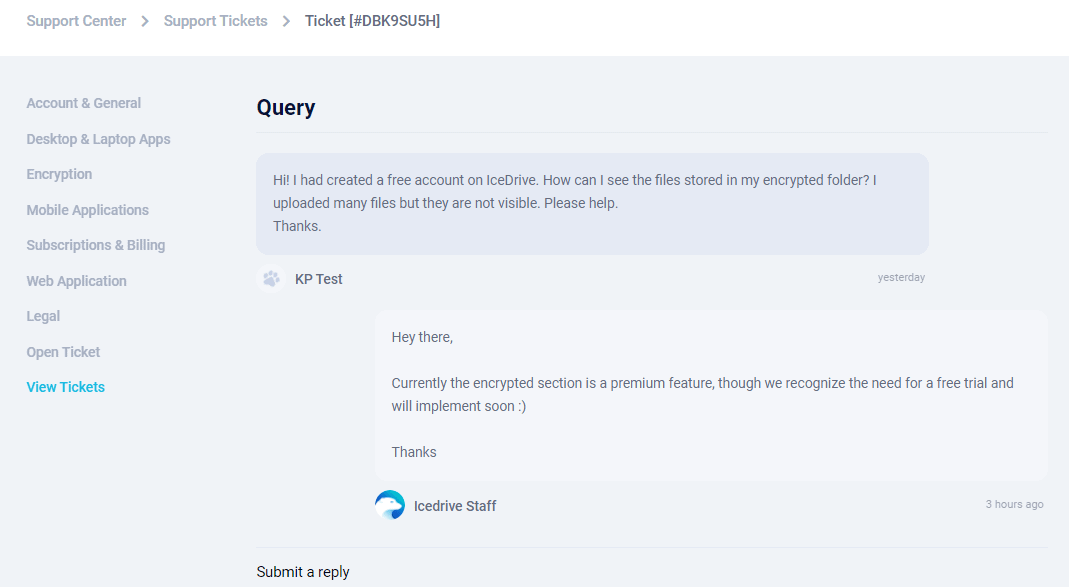Viewport: 1069px width, 587px height.
Task: Click the Submit a reply heading
Action: click(303, 572)
